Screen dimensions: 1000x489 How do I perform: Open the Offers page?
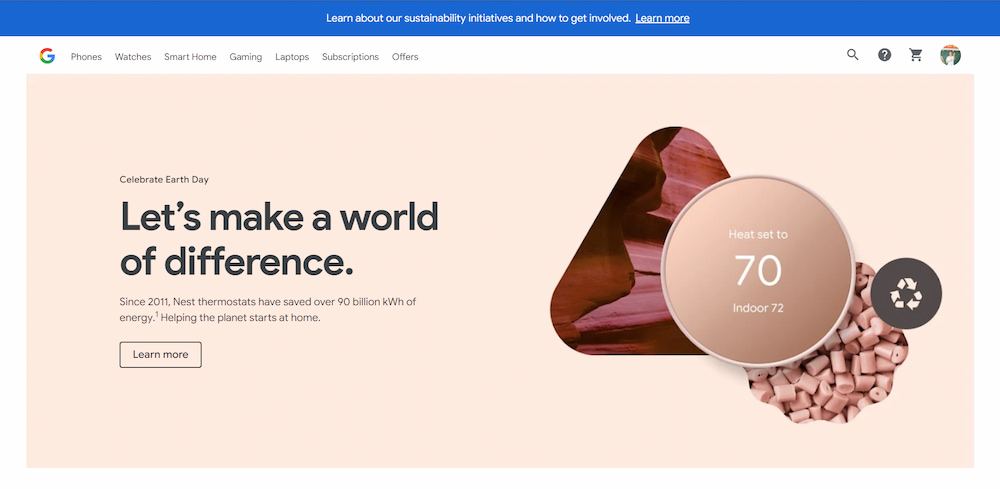(x=405, y=57)
